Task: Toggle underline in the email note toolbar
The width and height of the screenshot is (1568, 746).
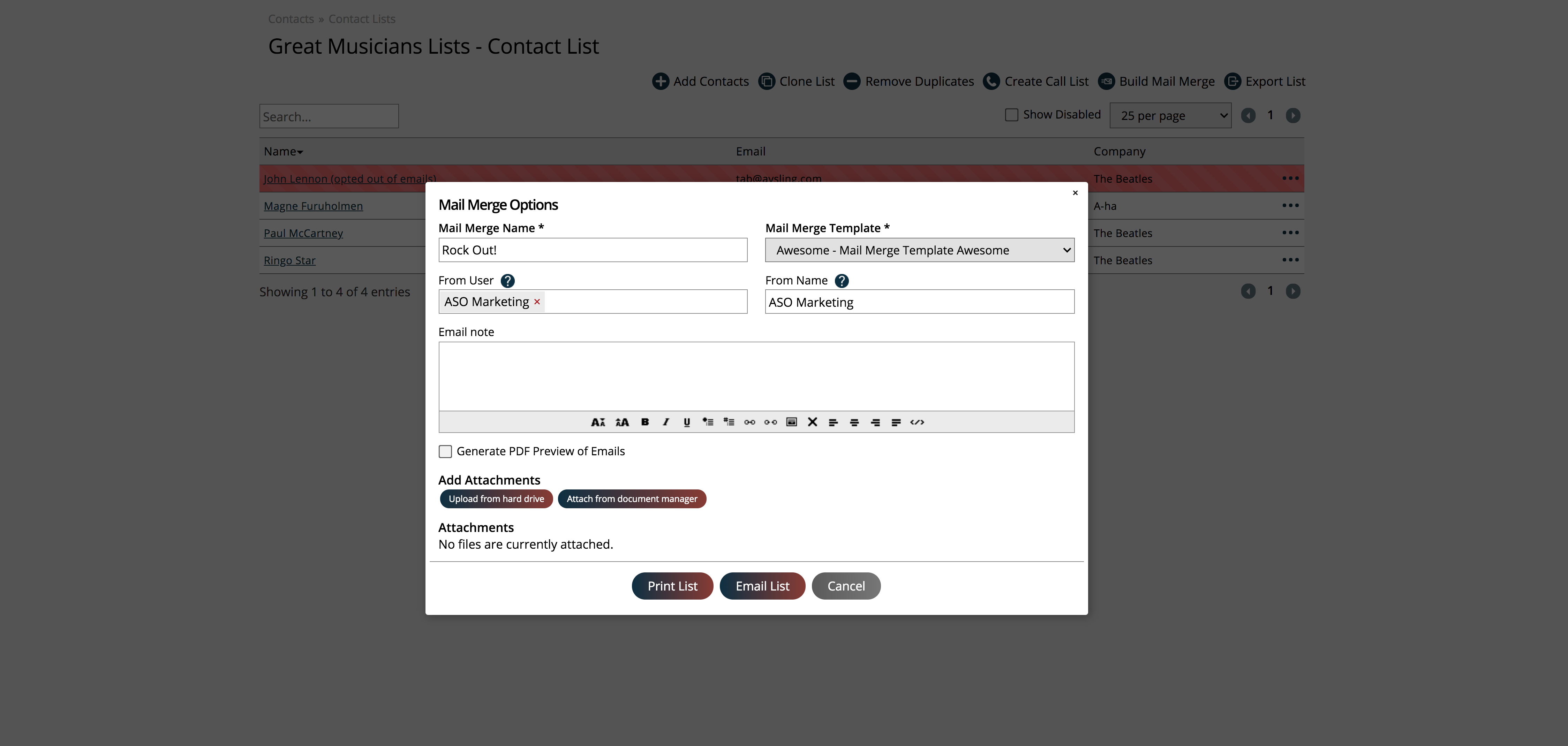Action: click(x=687, y=422)
